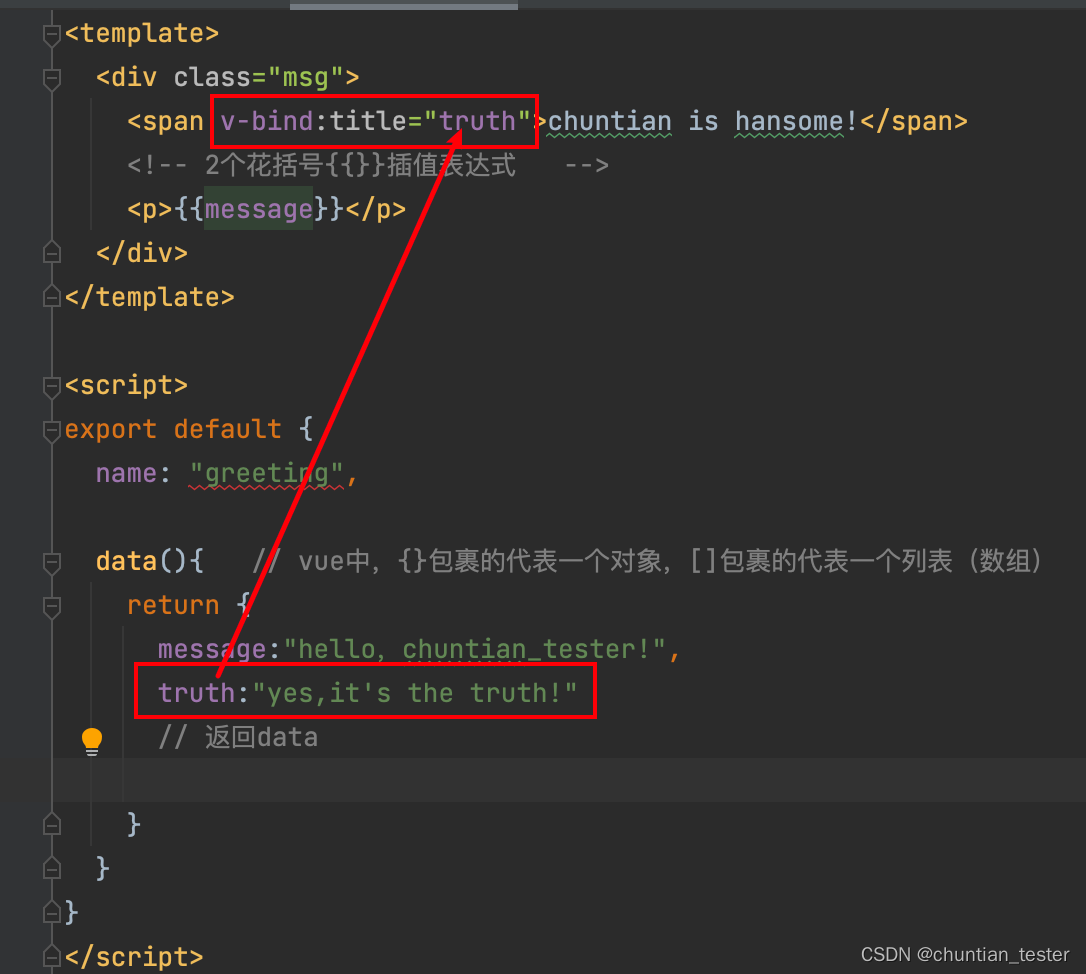The height and width of the screenshot is (974, 1086).
Task: Click the word hansome in span text
Action: [789, 121]
